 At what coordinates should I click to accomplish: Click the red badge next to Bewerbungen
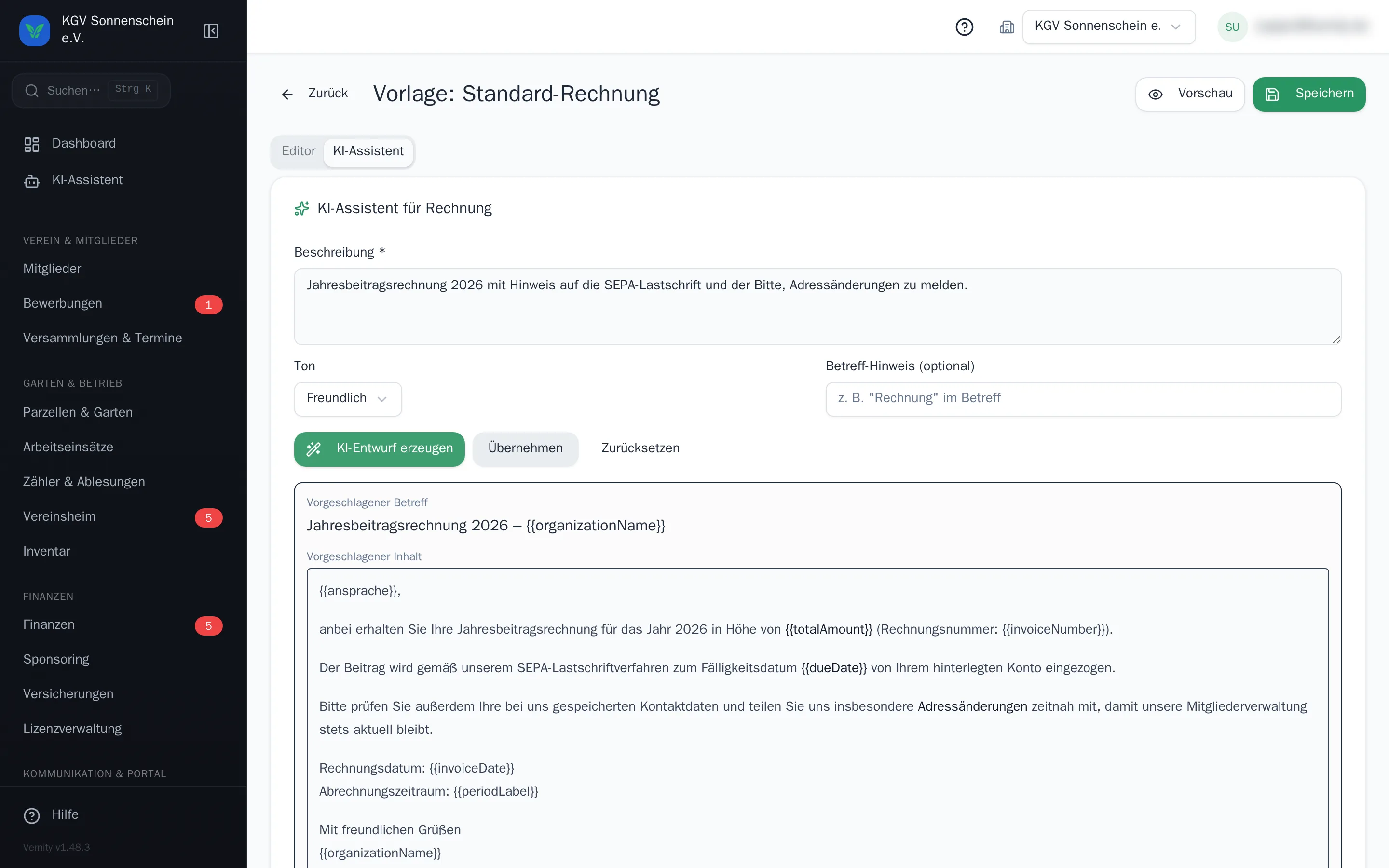(x=208, y=304)
